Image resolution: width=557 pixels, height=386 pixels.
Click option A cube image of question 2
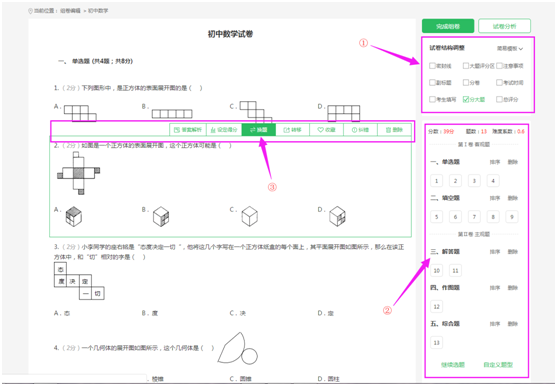pos(74,216)
